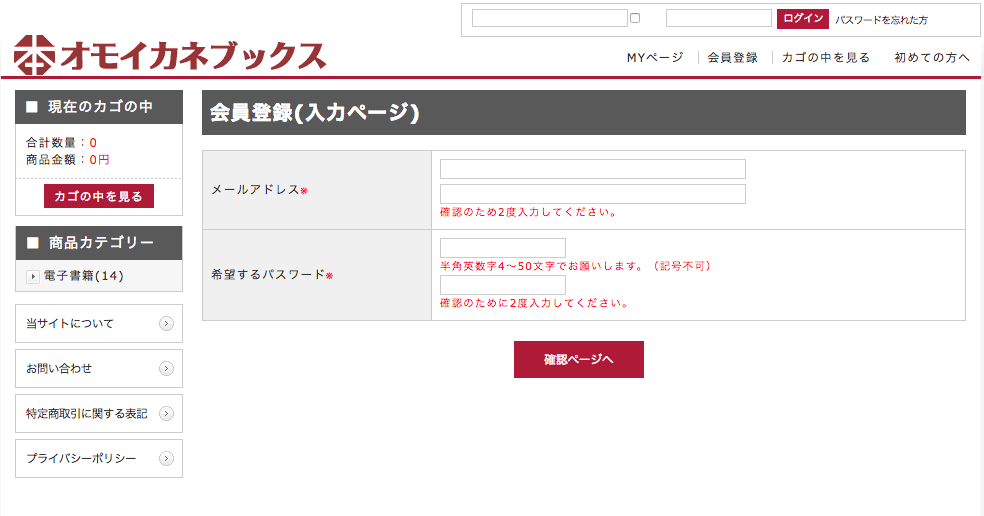
Task: Click the Omoikane Books logo
Action: click(170, 56)
